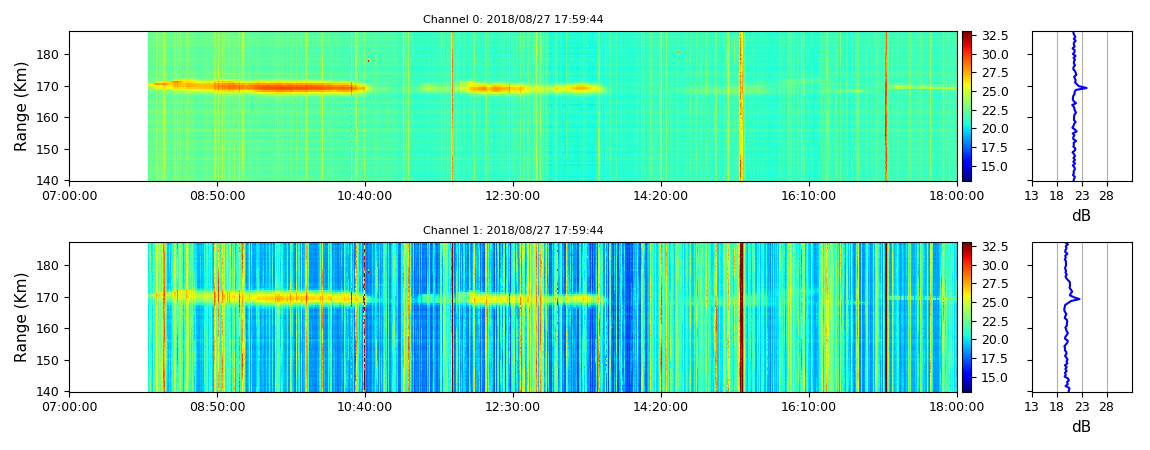Click the Channel 0 colorbar
1150x450 pixels.
coord(967,106)
